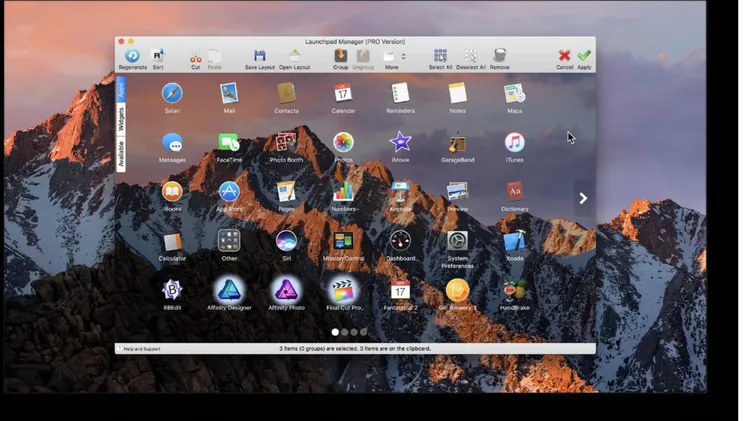Jump to second page dot indicator

coord(344,332)
